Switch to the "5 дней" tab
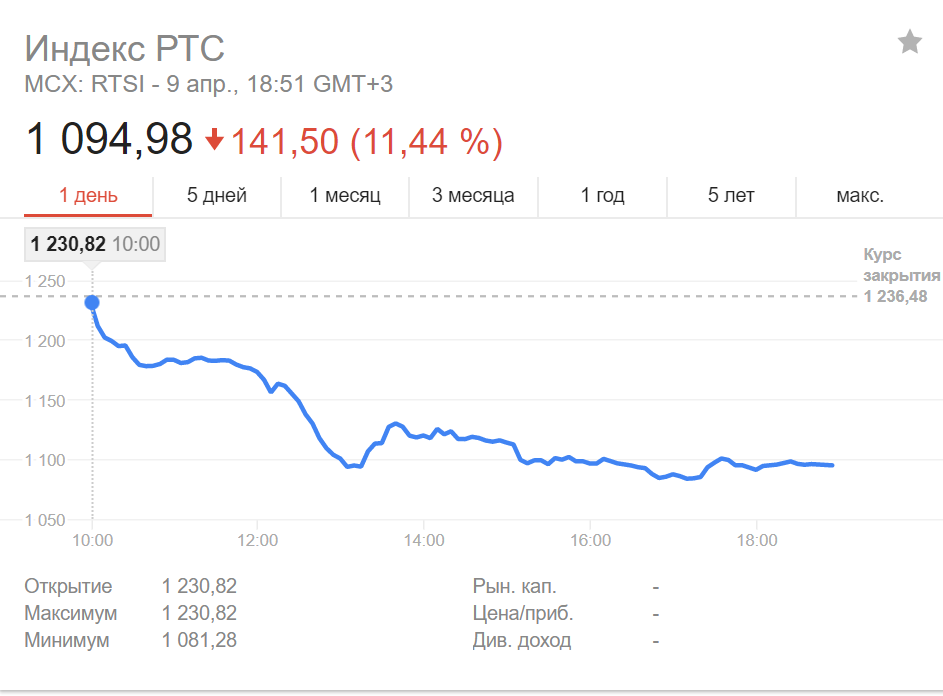 217,195
